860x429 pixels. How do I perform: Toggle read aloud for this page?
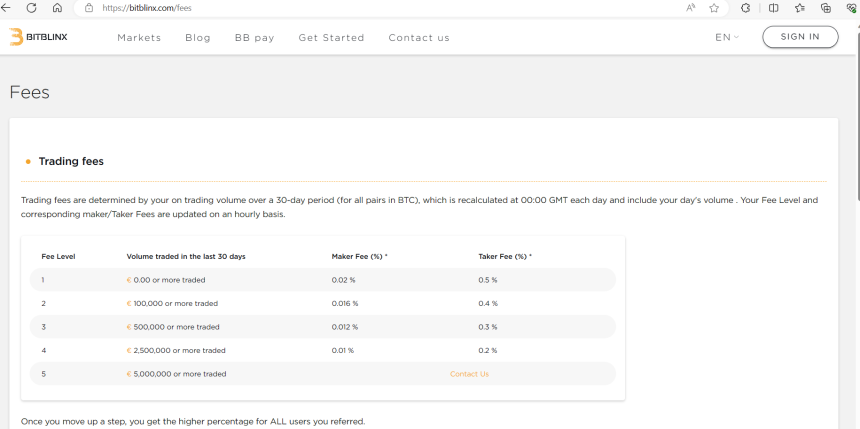[690, 8]
